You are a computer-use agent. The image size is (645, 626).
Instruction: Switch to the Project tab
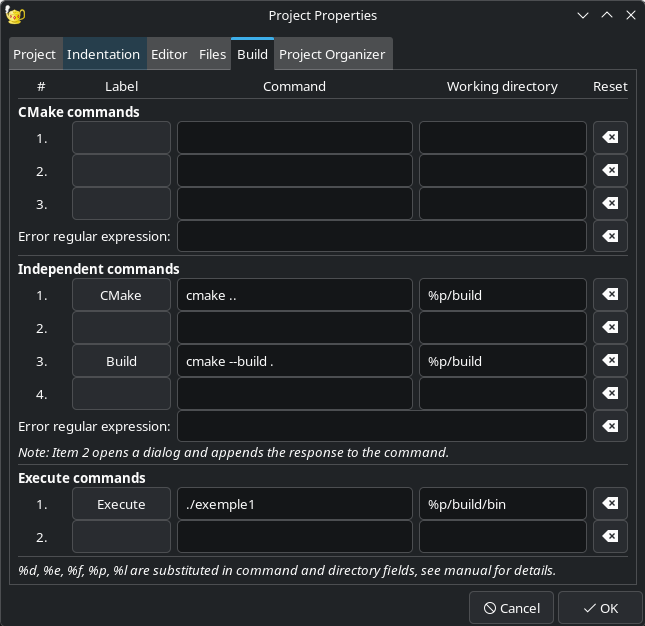pos(34,55)
